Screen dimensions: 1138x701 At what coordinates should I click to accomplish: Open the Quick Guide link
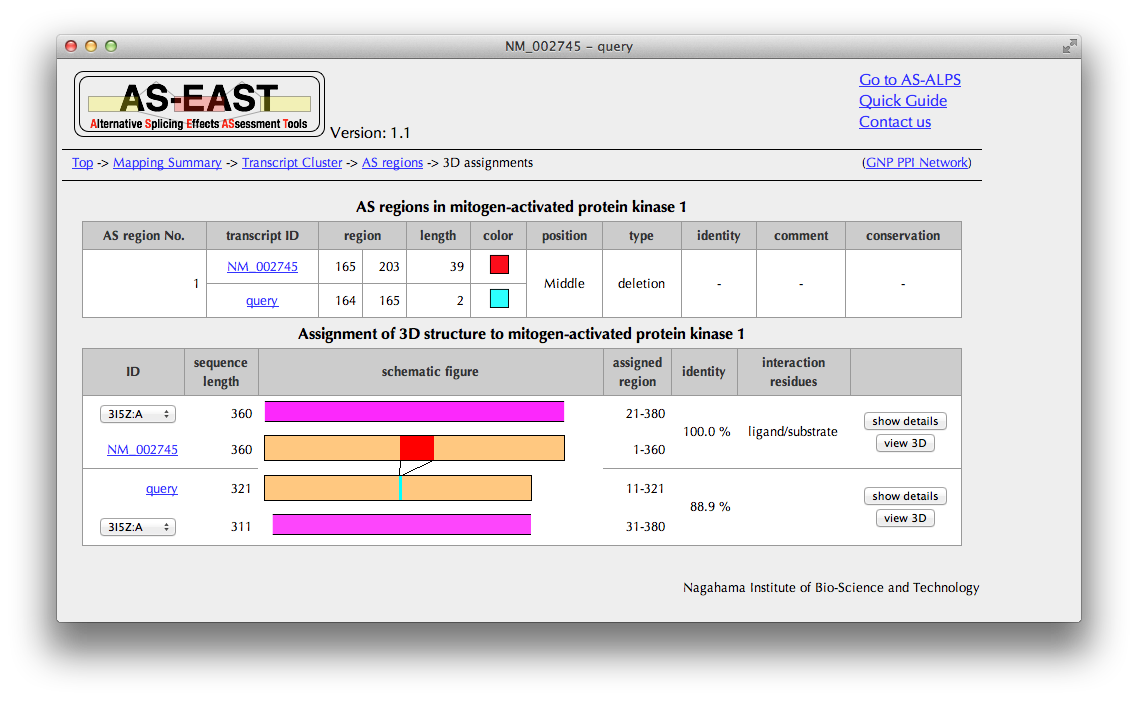[902, 101]
